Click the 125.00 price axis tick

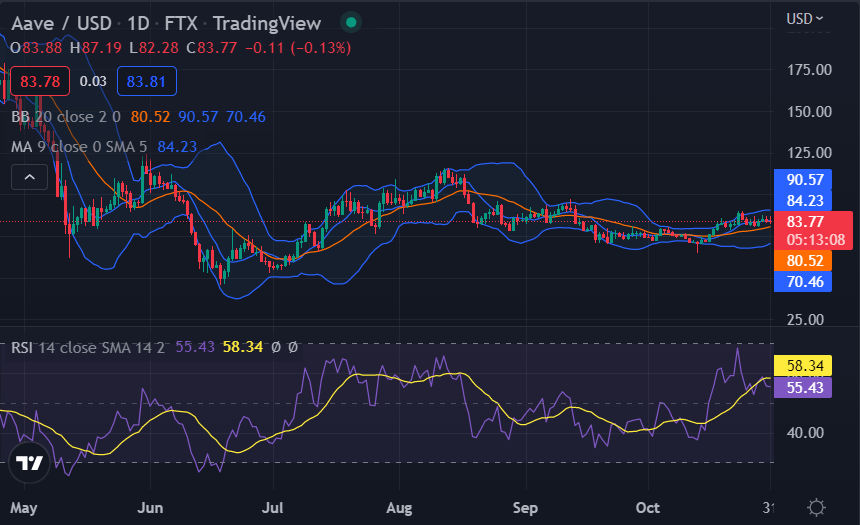pos(810,153)
